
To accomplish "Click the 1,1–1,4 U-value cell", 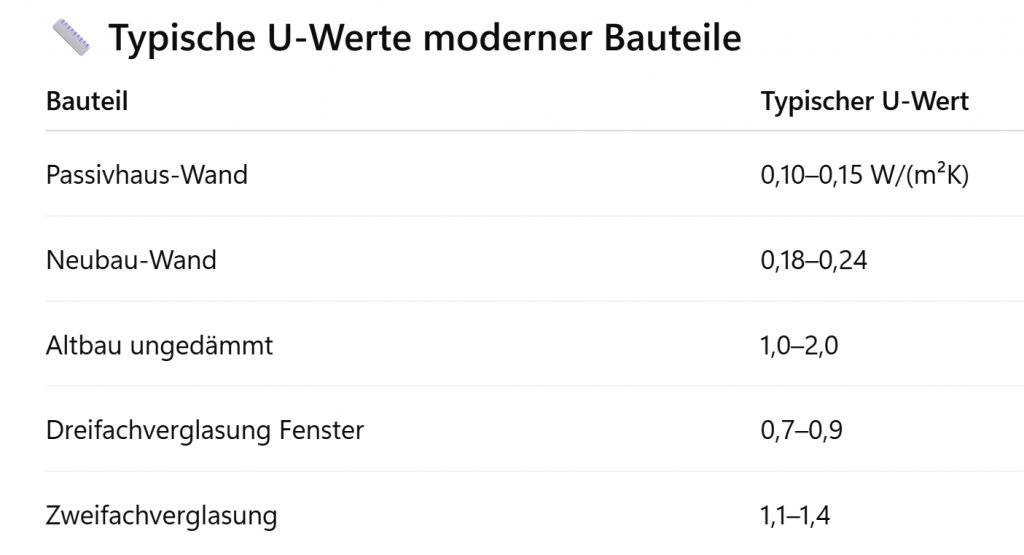I will [x=796, y=516].
